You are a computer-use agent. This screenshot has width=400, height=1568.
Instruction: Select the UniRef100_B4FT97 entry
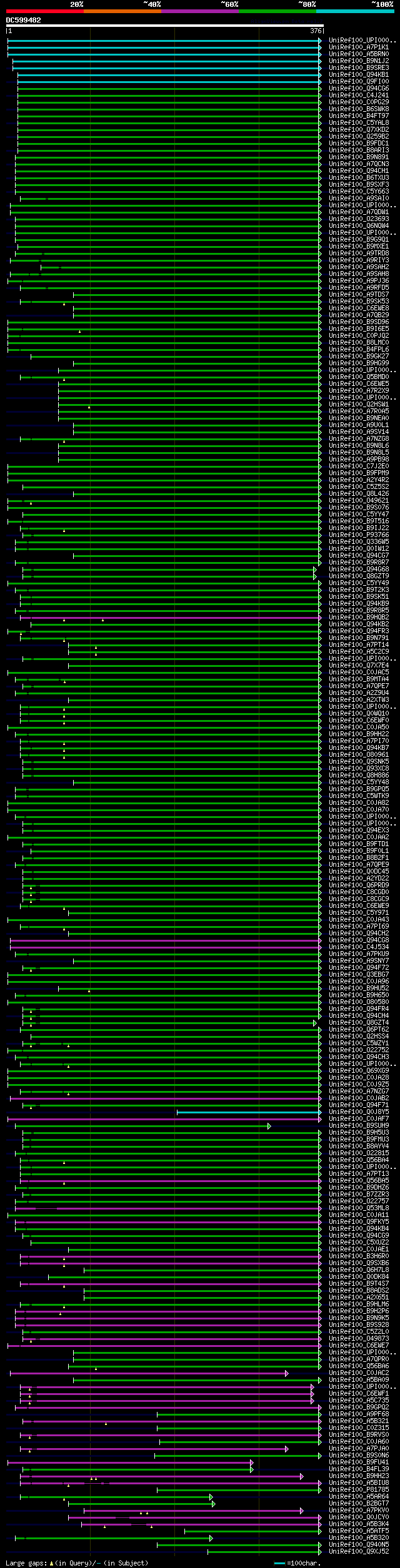(x=359, y=116)
